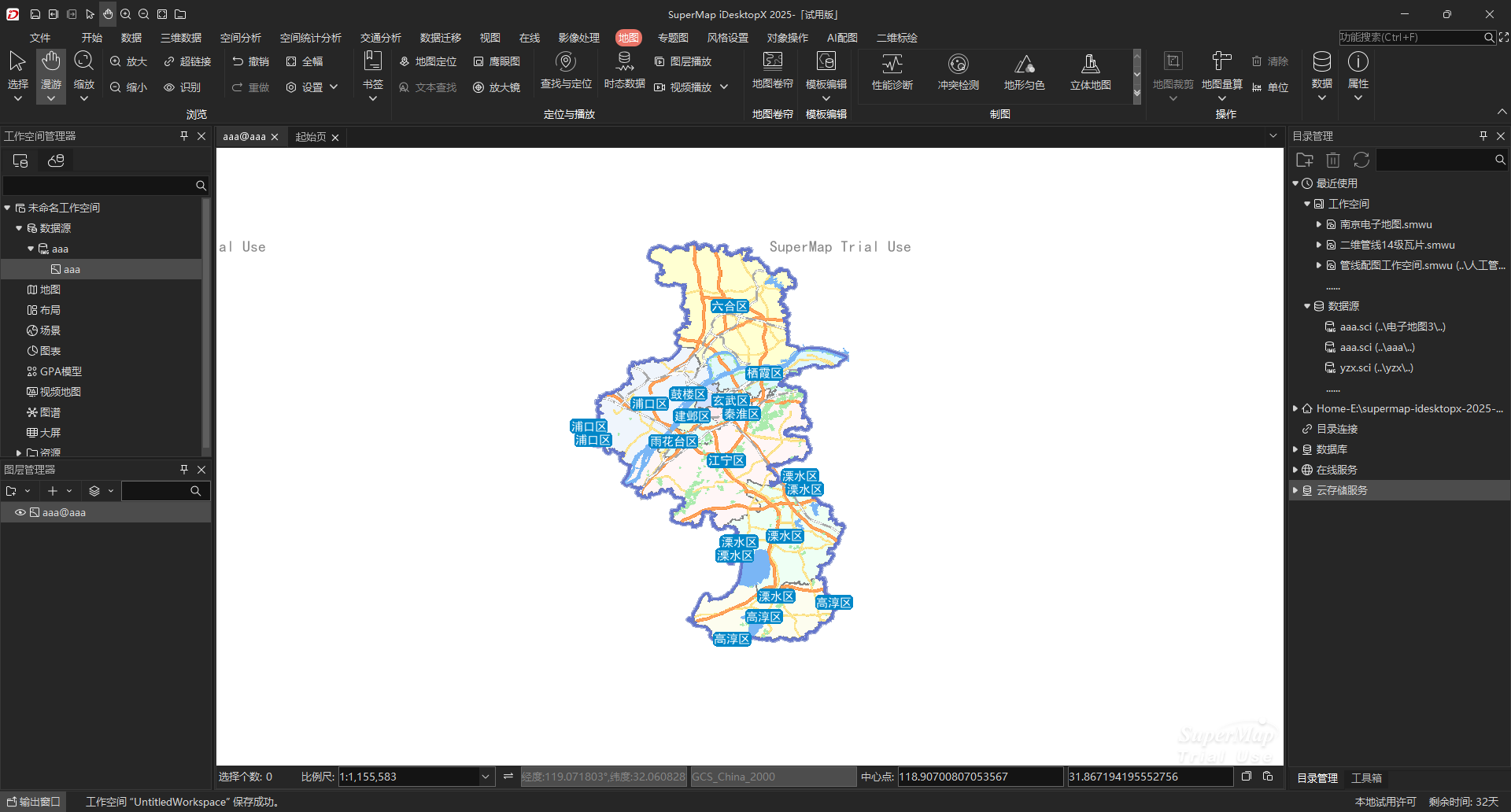Run 冲突检测 conflict detection
The image size is (1511, 812).
(958, 71)
